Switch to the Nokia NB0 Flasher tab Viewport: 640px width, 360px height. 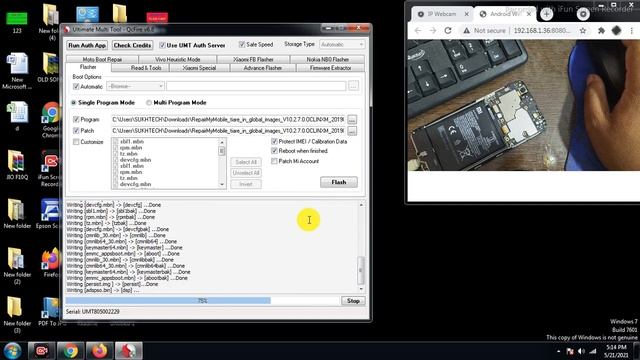(327, 59)
